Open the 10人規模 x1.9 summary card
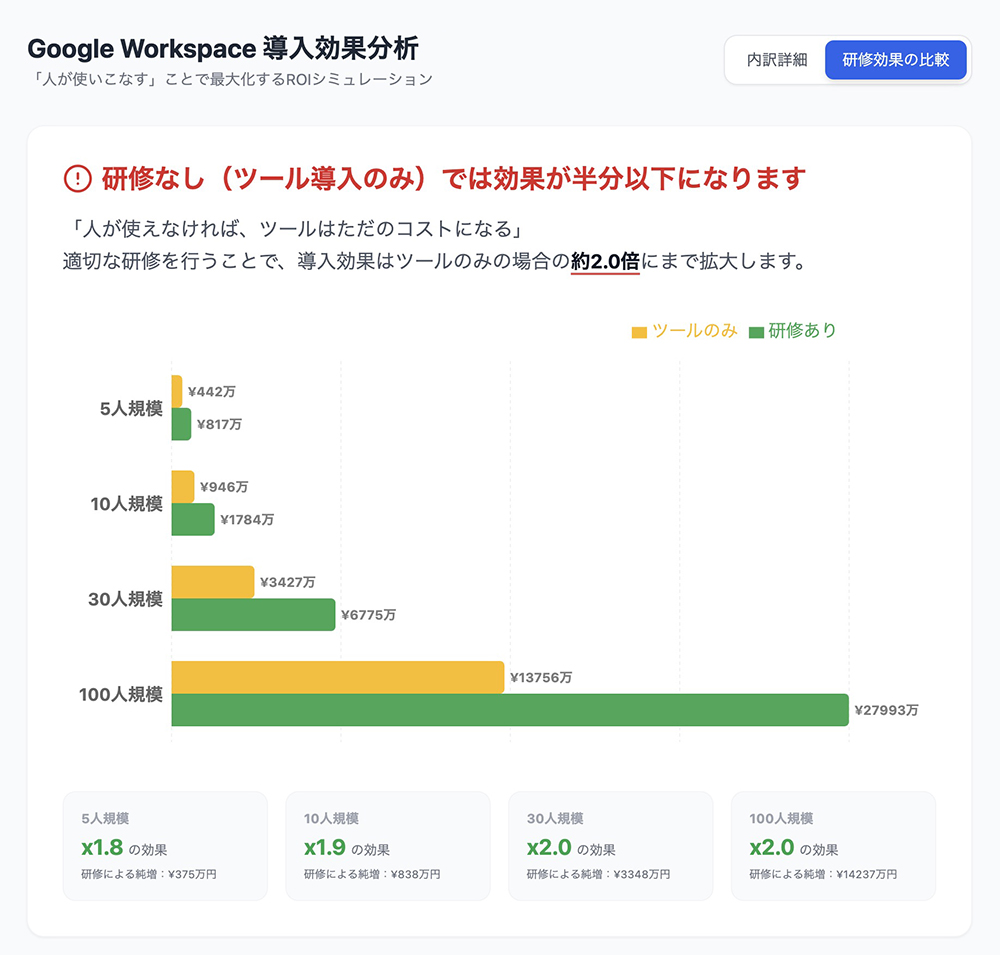Image resolution: width=1000 pixels, height=955 pixels. 388,846
